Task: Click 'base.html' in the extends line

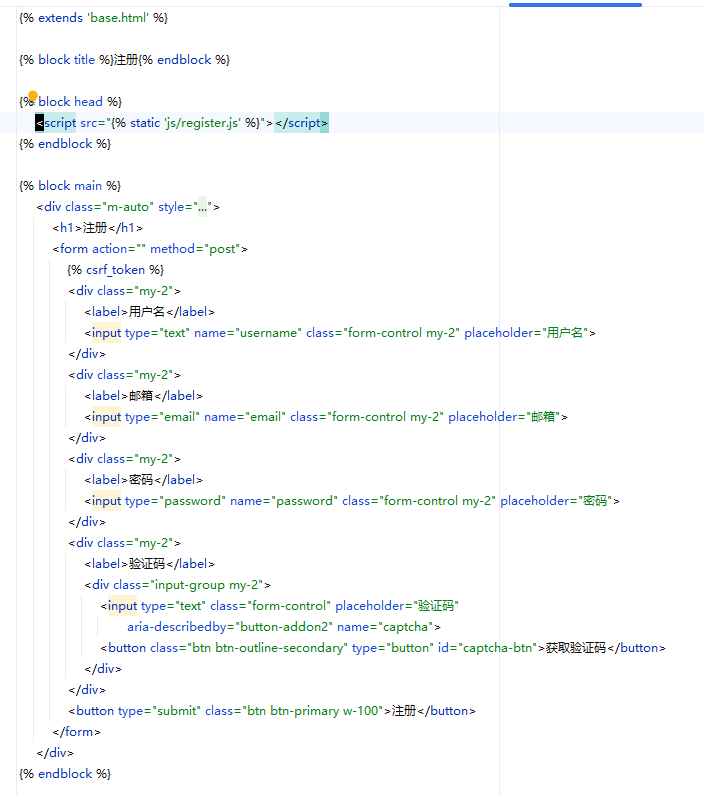Action: pos(118,18)
